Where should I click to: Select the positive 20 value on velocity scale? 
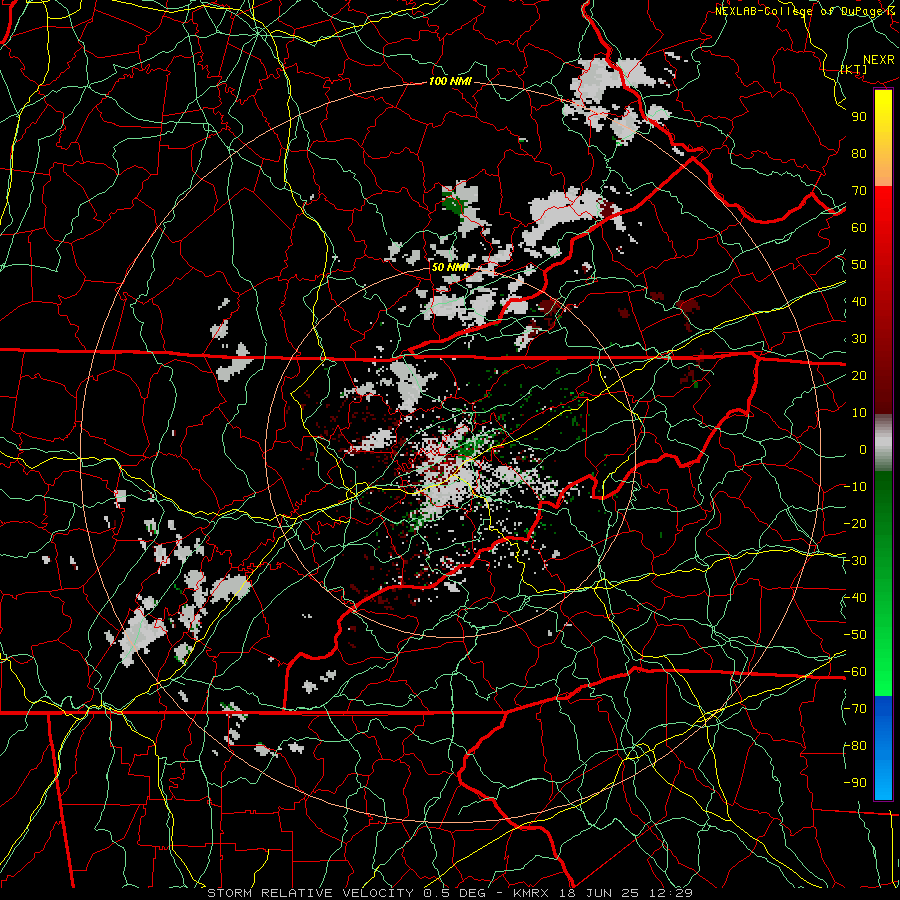(x=859, y=375)
